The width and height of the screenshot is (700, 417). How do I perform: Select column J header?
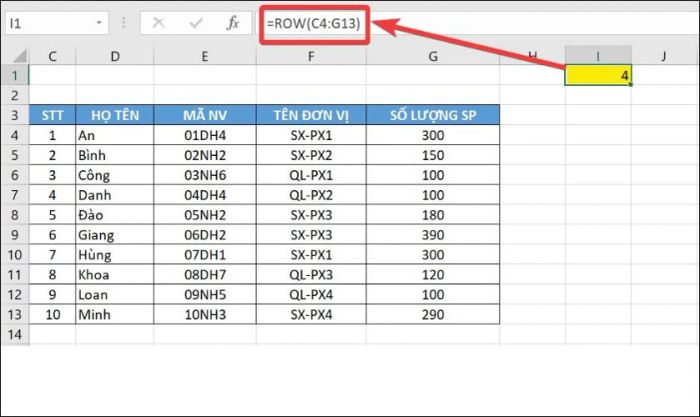[664, 56]
